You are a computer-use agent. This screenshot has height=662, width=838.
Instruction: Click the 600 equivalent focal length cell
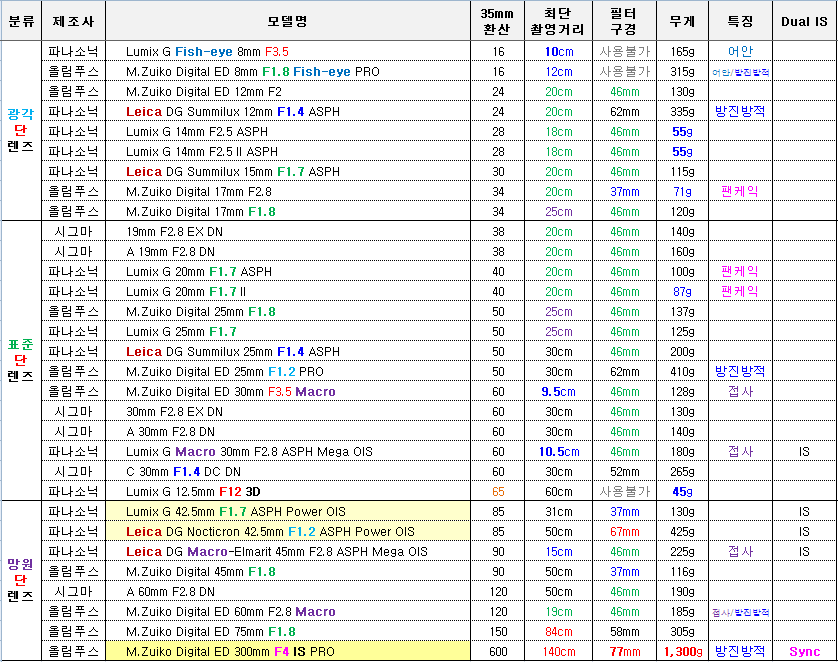click(x=498, y=651)
